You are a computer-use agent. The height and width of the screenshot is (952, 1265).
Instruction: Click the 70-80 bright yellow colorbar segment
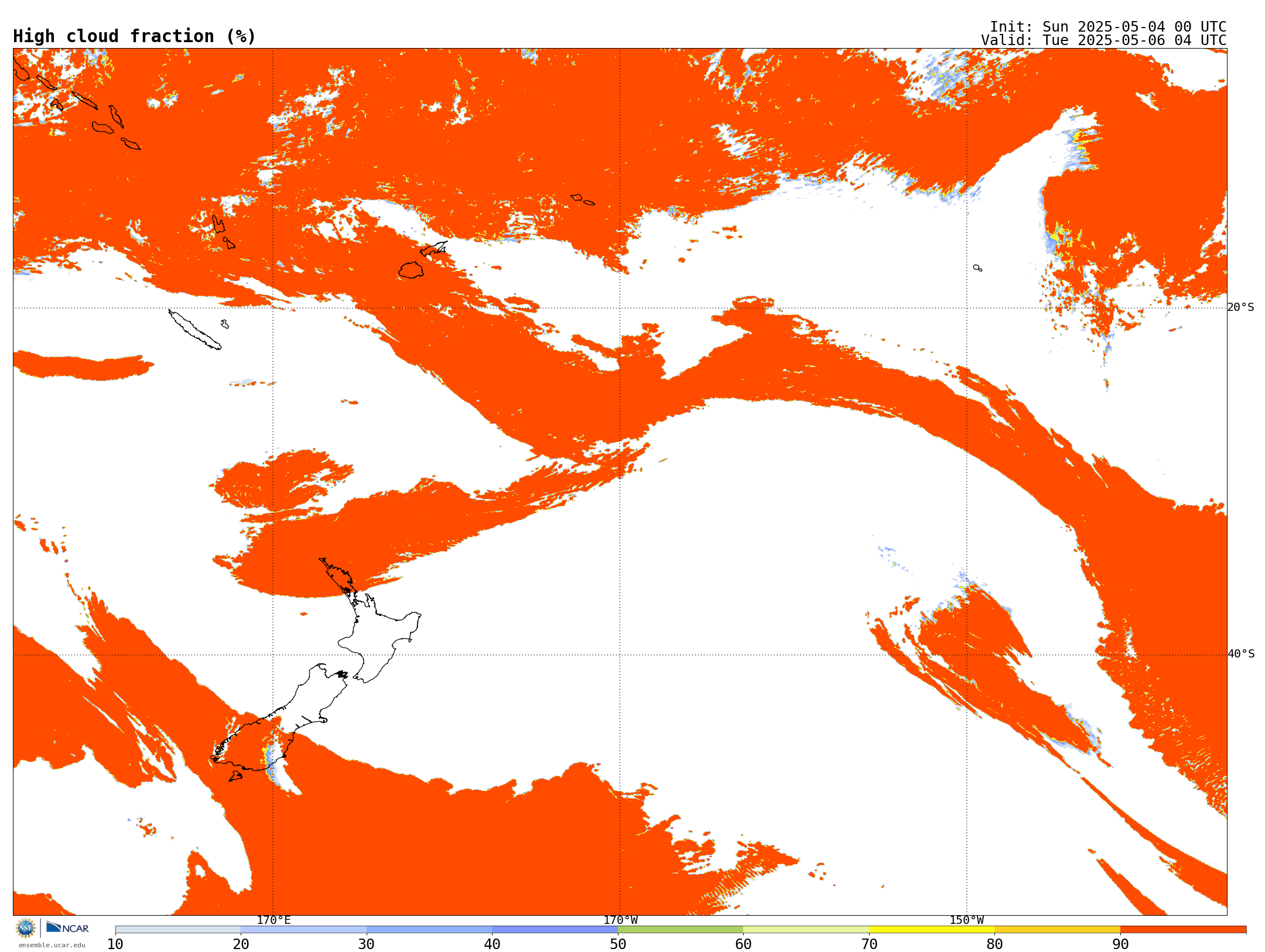(932, 930)
